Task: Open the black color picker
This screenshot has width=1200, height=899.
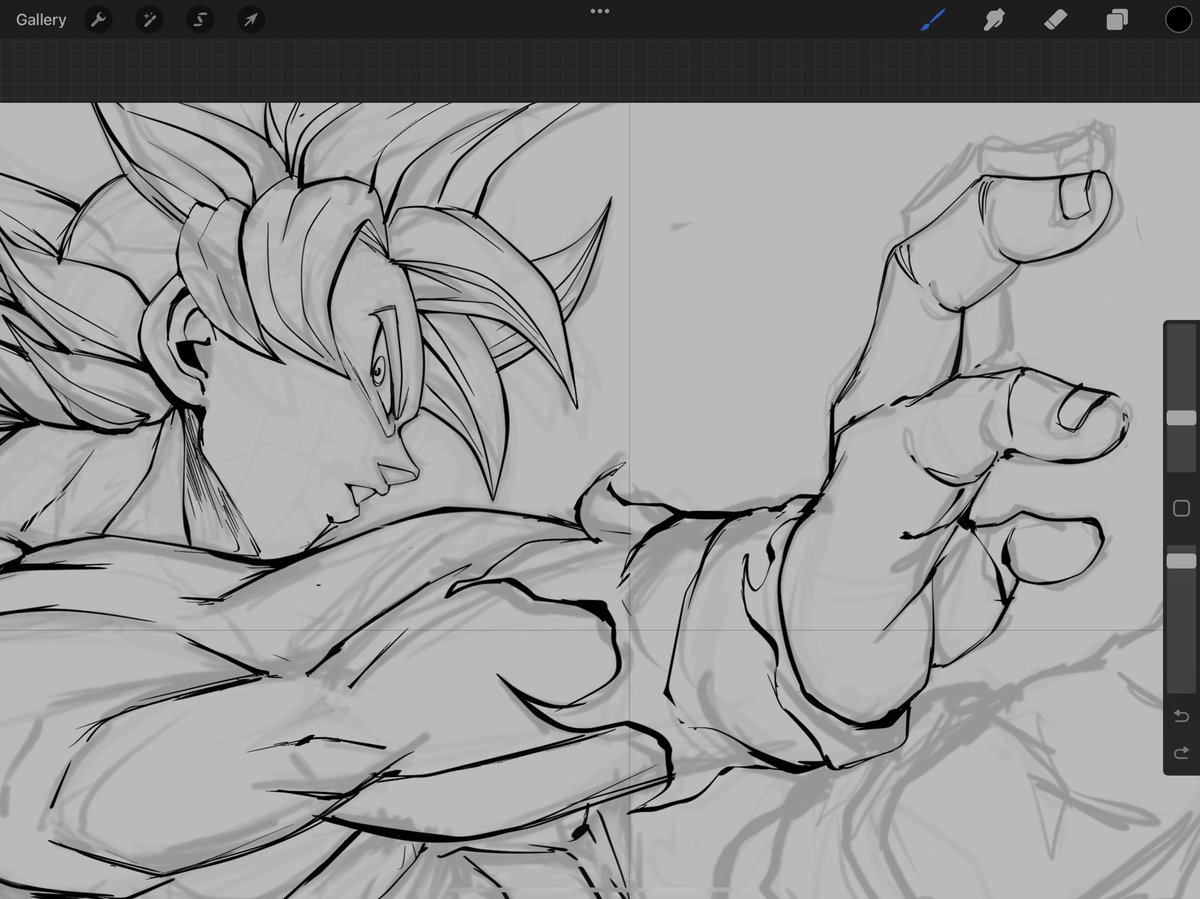Action: coord(1178,20)
